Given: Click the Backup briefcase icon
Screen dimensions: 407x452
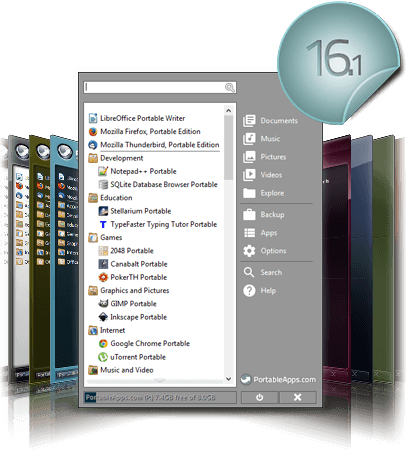Looking at the screenshot, I should 249,215.
